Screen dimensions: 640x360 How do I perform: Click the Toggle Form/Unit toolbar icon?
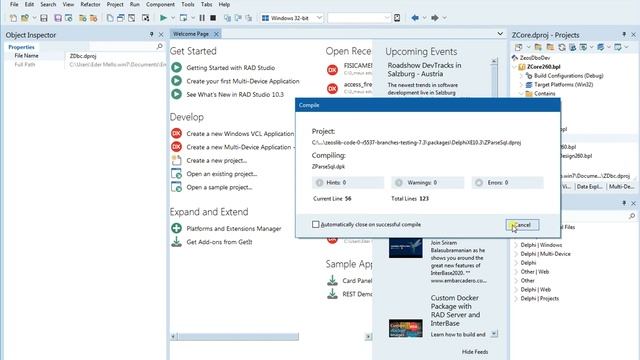[x=131, y=18]
